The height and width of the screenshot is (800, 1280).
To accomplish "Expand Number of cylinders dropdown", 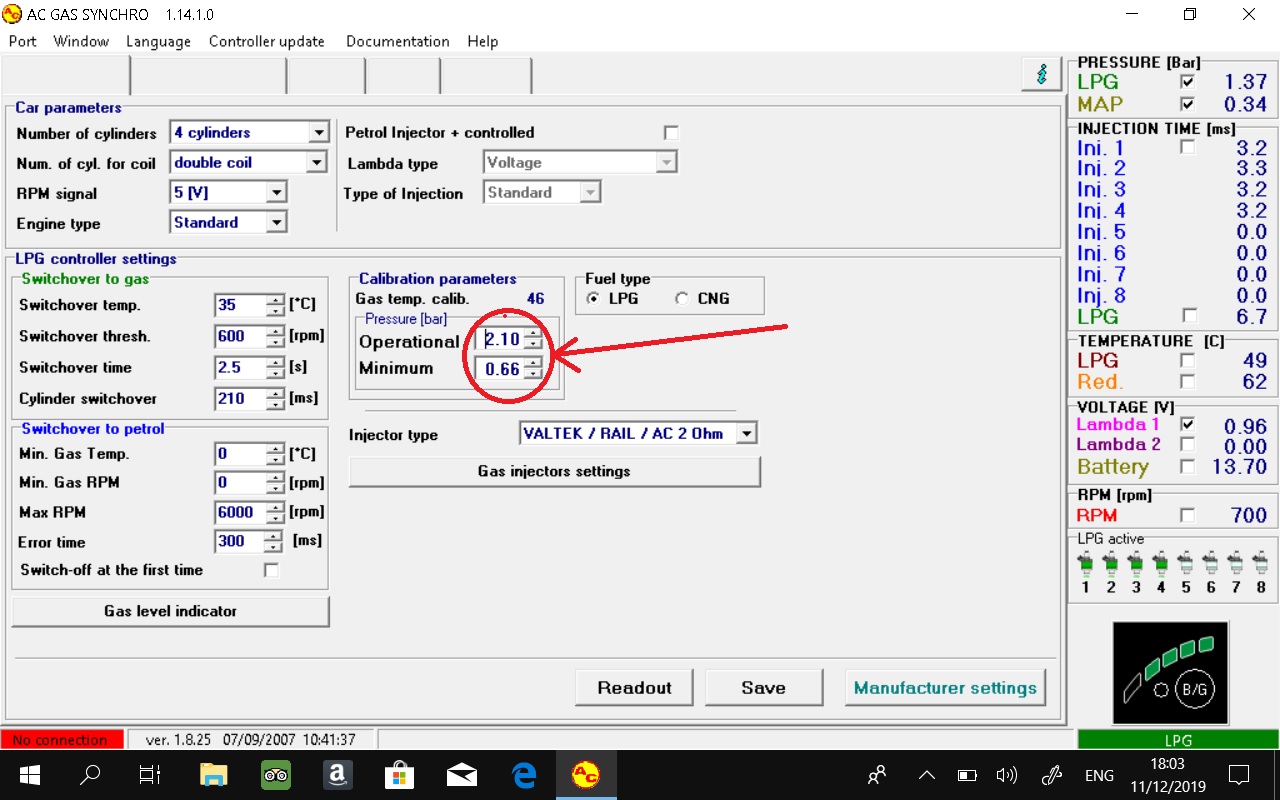I will pyautogui.click(x=318, y=133).
